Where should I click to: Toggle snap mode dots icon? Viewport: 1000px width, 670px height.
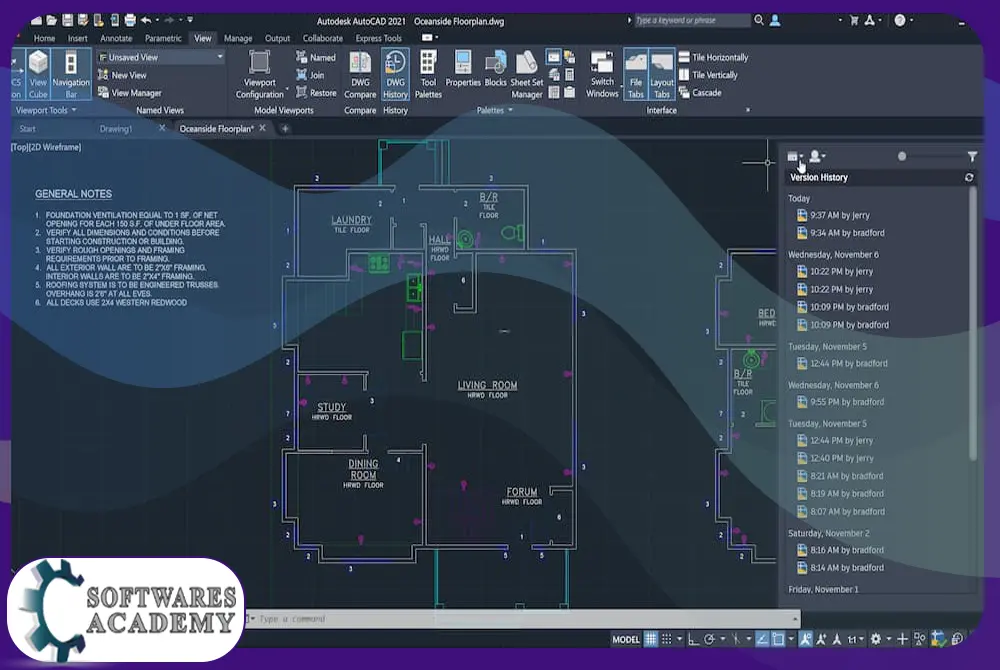[x=666, y=639]
